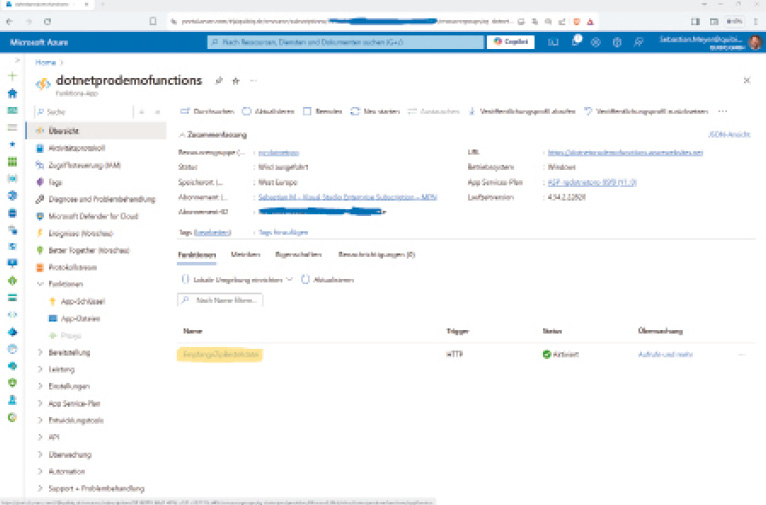Open the App Service Plan link
This screenshot has height=505, width=766.
point(592,182)
